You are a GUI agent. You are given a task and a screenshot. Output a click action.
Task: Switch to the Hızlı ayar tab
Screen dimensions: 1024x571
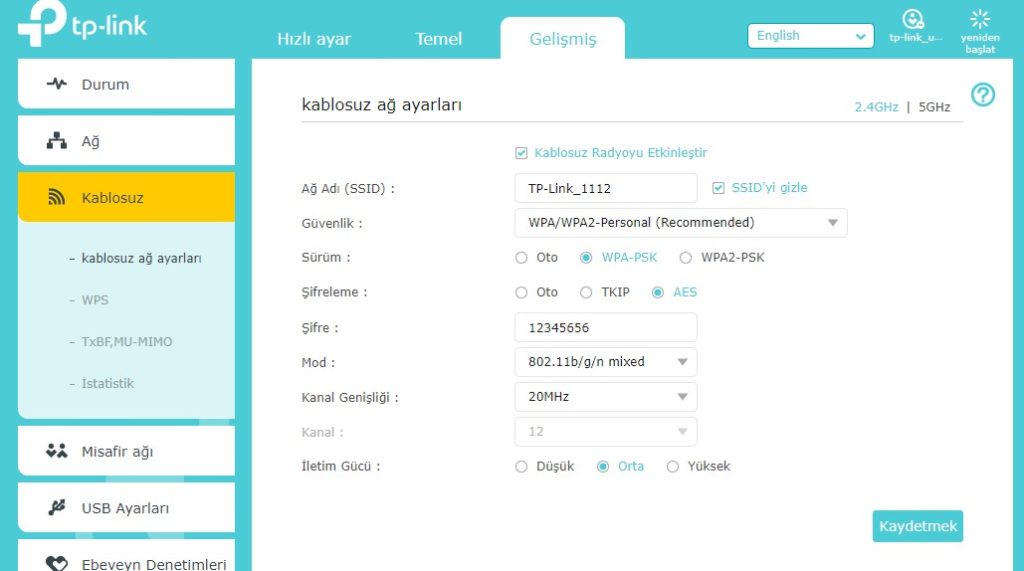click(x=313, y=39)
